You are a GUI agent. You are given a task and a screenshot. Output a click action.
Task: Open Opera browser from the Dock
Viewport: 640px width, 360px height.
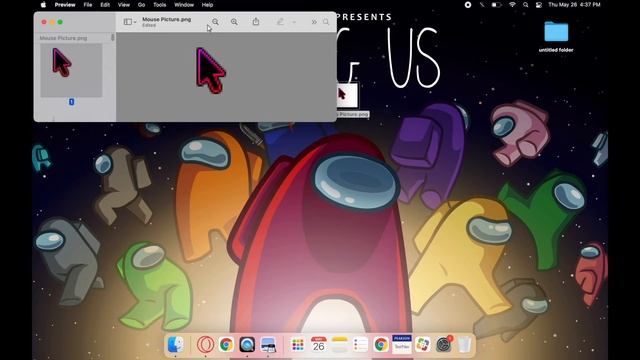pos(205,344)
